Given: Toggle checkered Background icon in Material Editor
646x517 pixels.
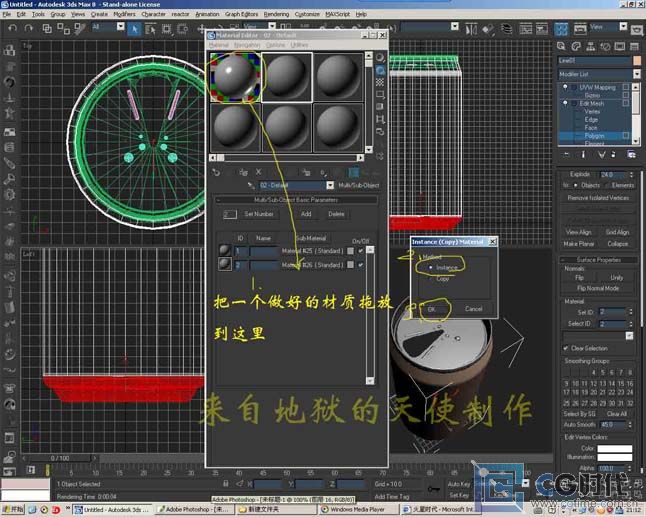Looking at the screenshot, I should coord(380,82).
